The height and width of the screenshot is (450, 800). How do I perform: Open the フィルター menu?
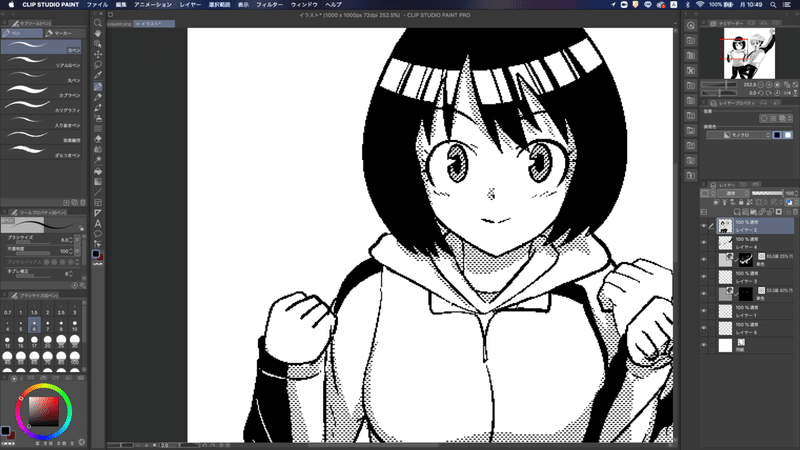pyautogui.click(x=269, y=5)
